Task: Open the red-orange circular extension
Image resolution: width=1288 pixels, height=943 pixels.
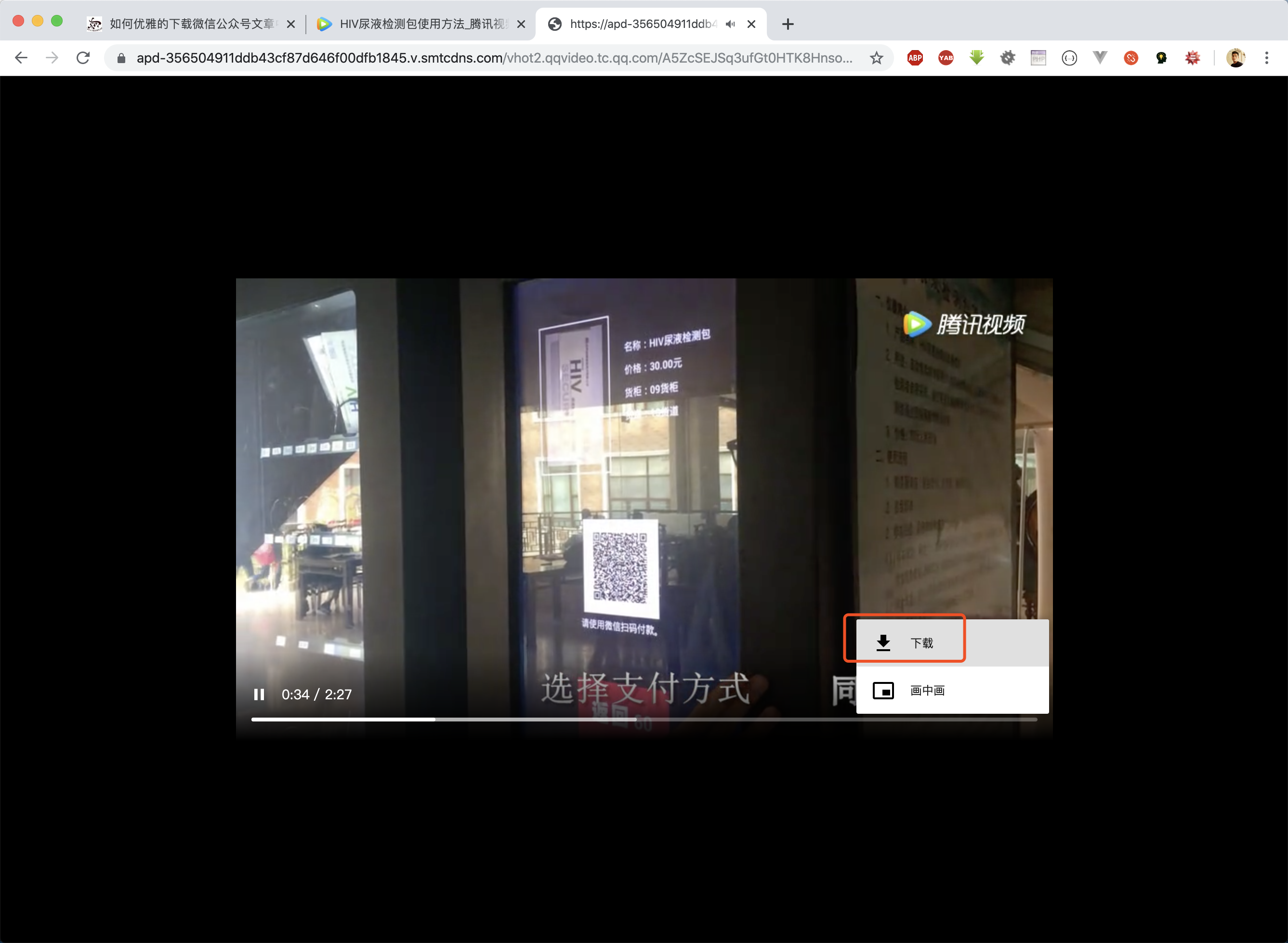Action: point(1131,58)
